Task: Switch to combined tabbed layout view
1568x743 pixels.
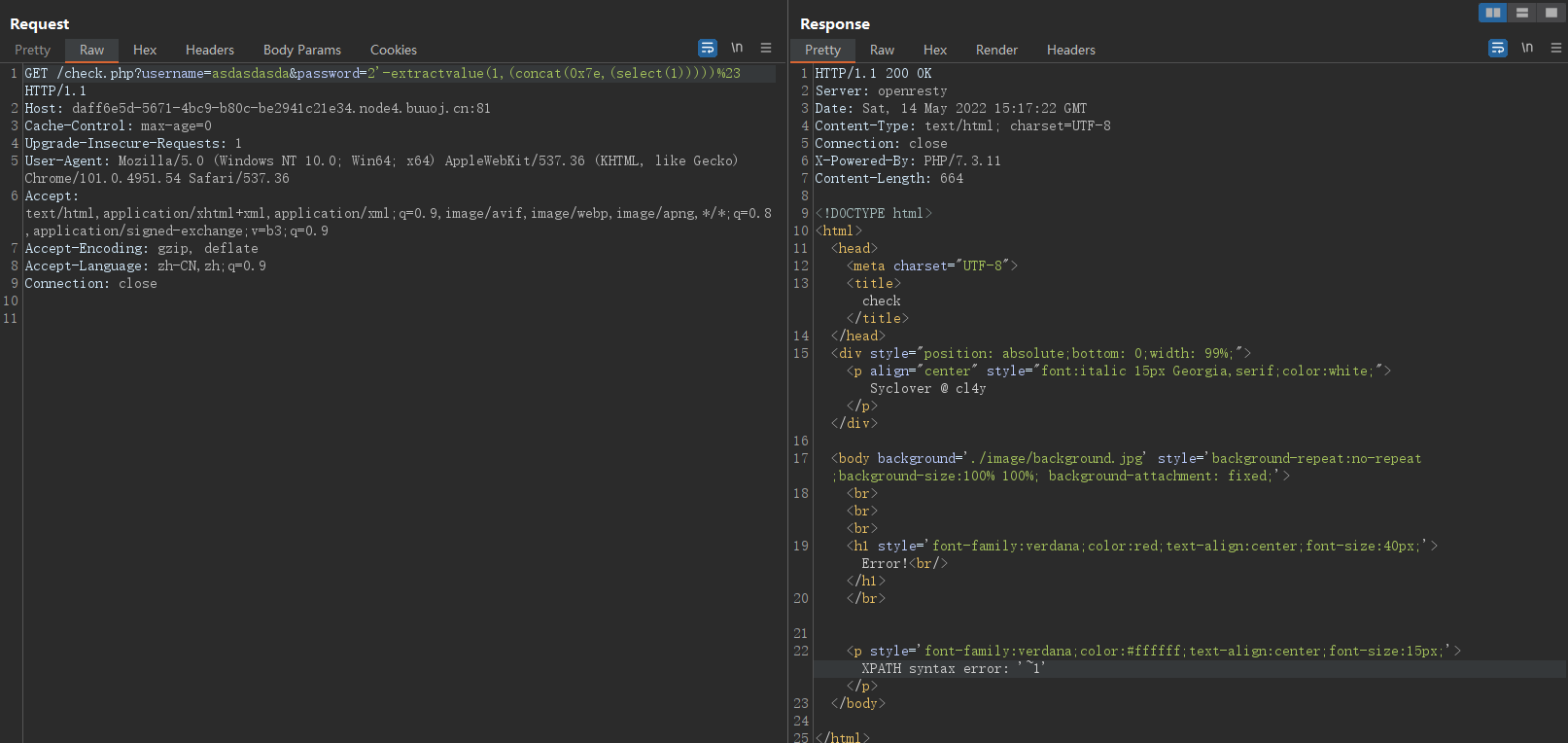Action: coord(1551,13)
